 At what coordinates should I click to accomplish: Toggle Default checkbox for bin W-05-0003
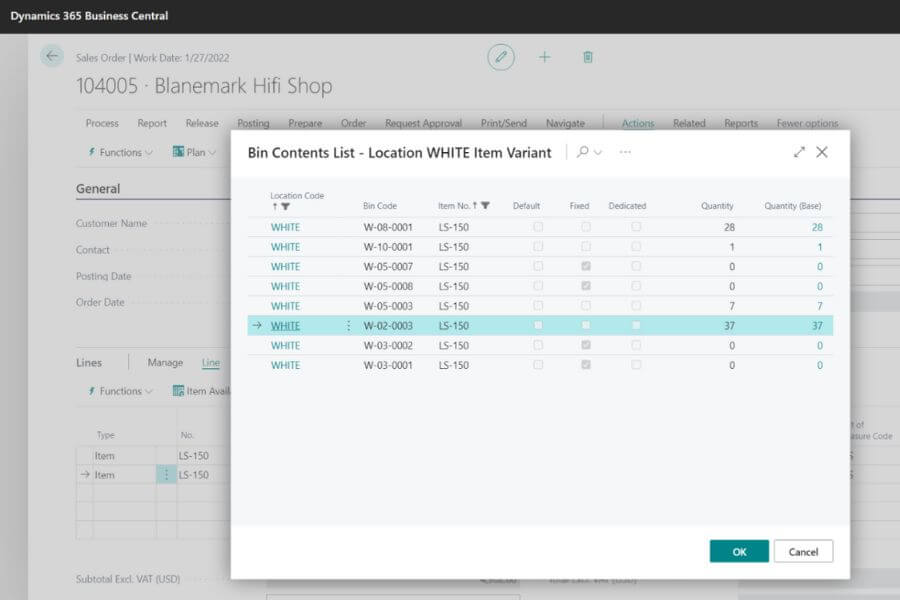538,305
